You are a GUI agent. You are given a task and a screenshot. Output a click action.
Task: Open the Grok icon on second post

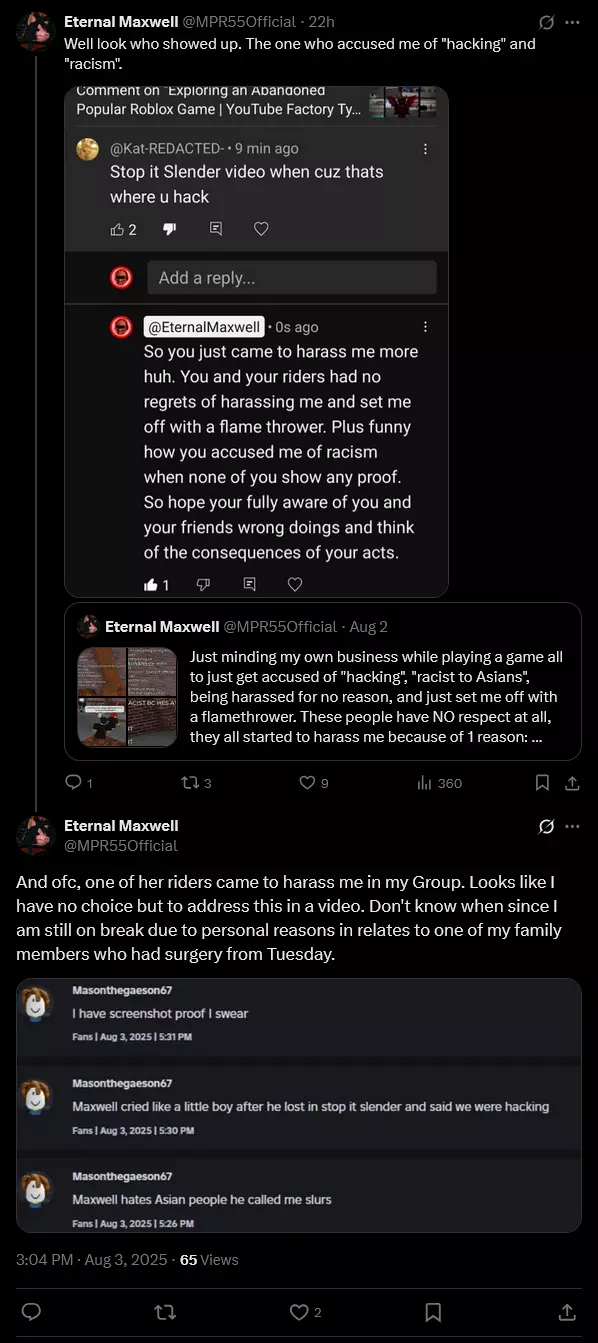point(547,826)
